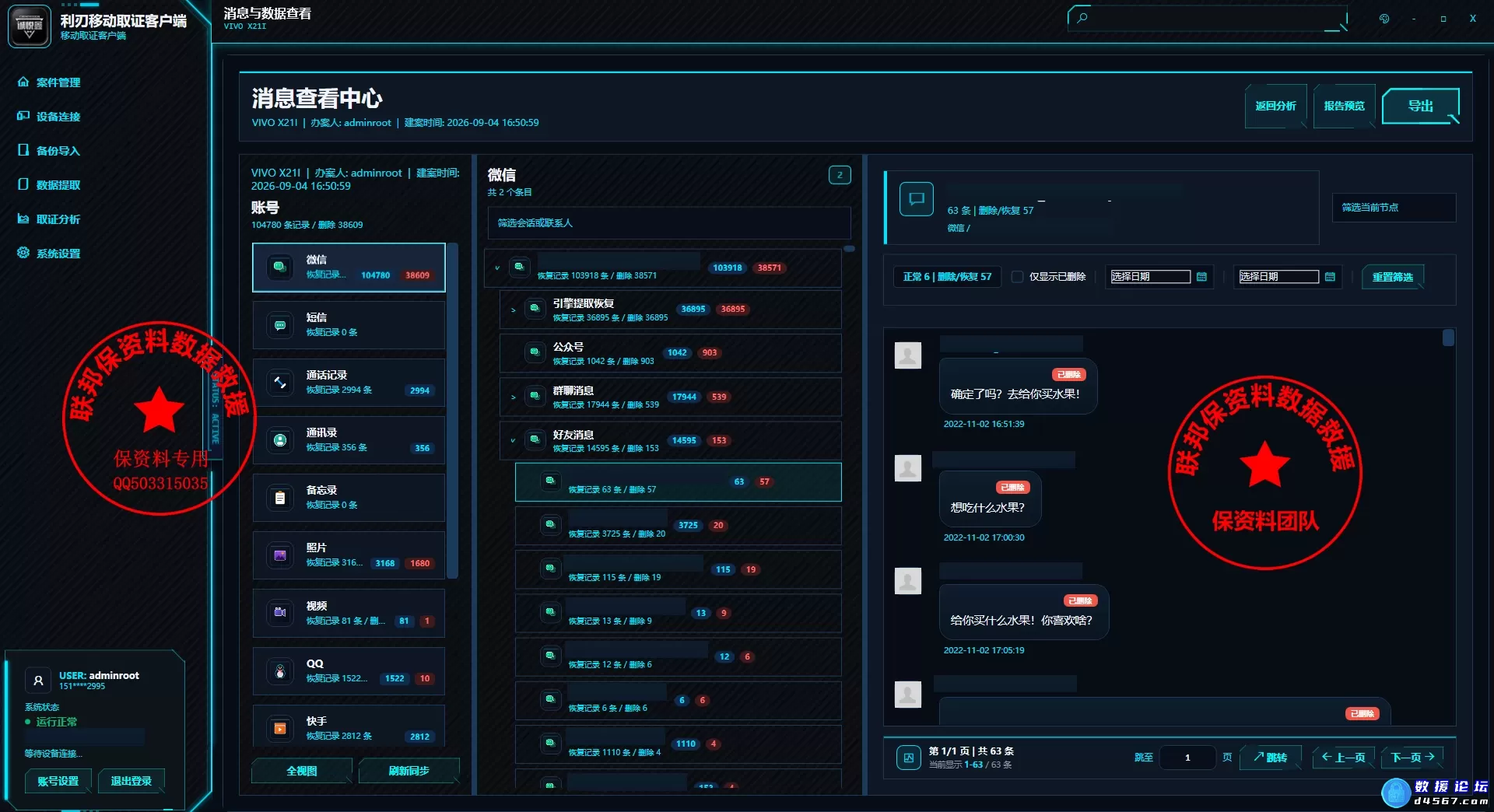Image resolution: width=1494 pixels, height=812 pixels.
Task: Toggle the 仅显示已删除 checkbox
Action: (1017, 277)
